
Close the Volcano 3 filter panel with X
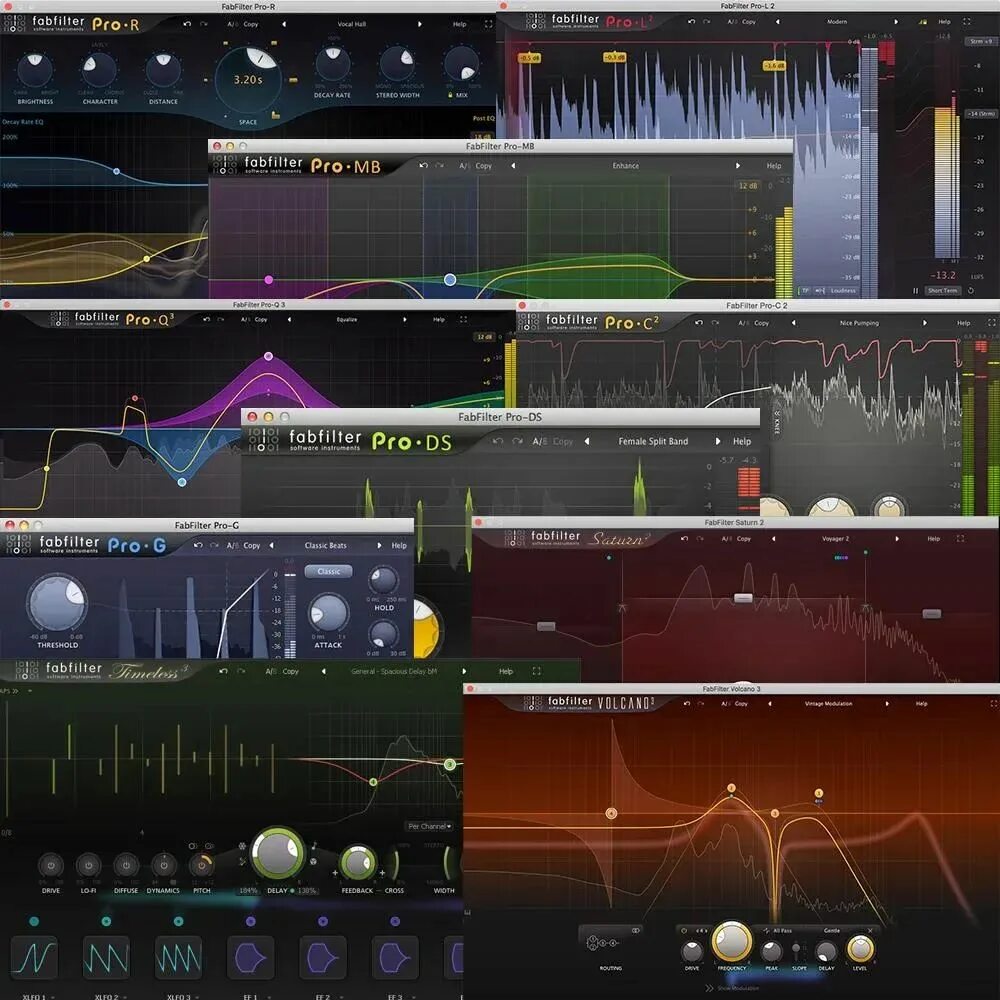click(870, 931)
